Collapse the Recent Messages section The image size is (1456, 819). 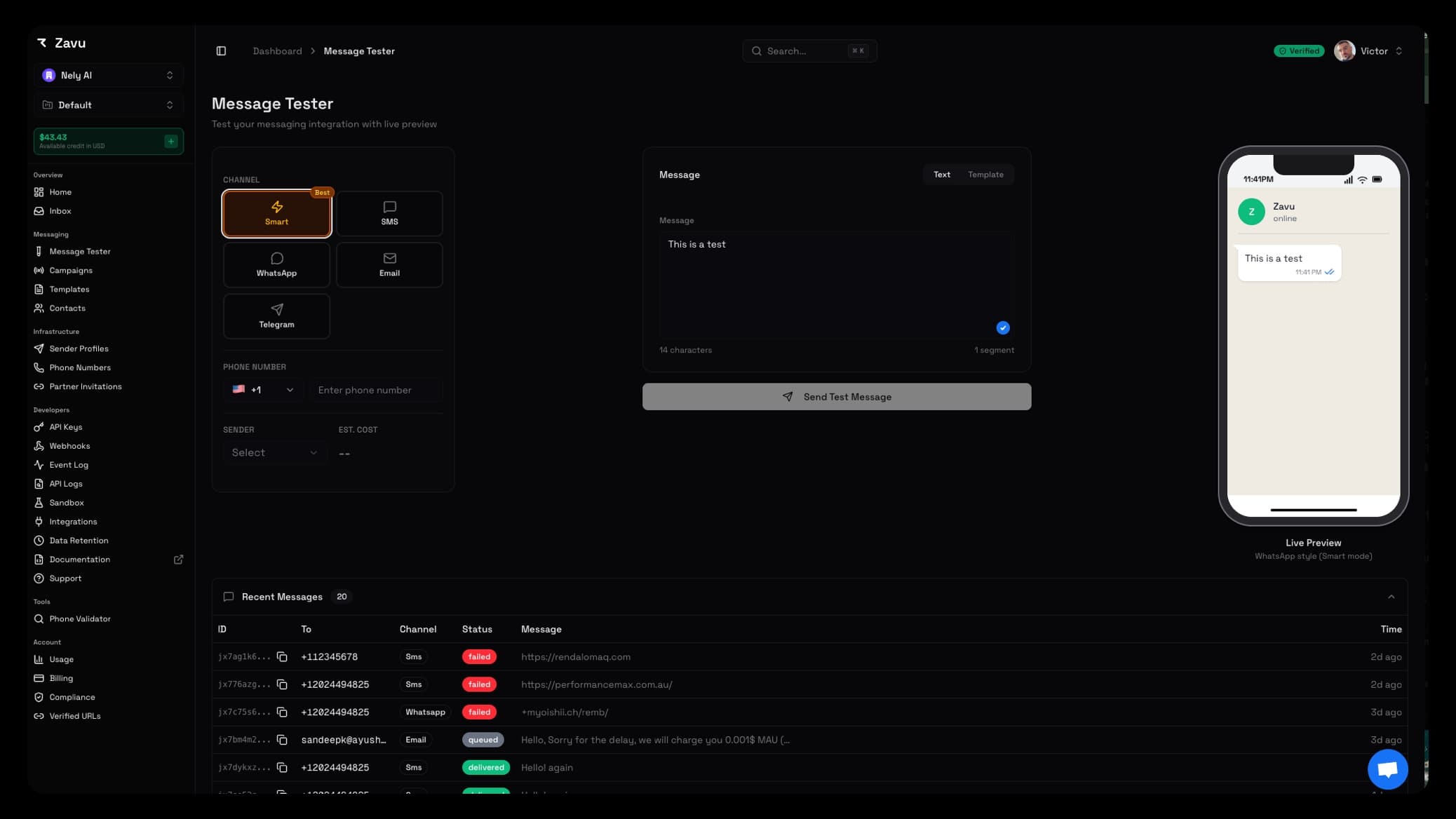1391,597
